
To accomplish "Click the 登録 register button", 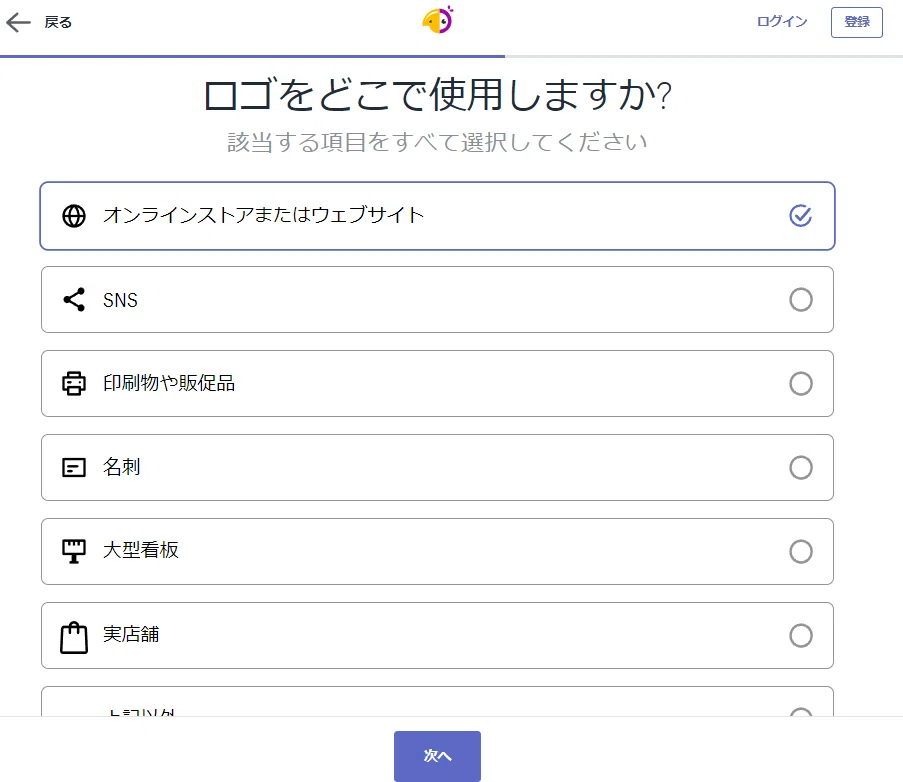I will [856, 22].
